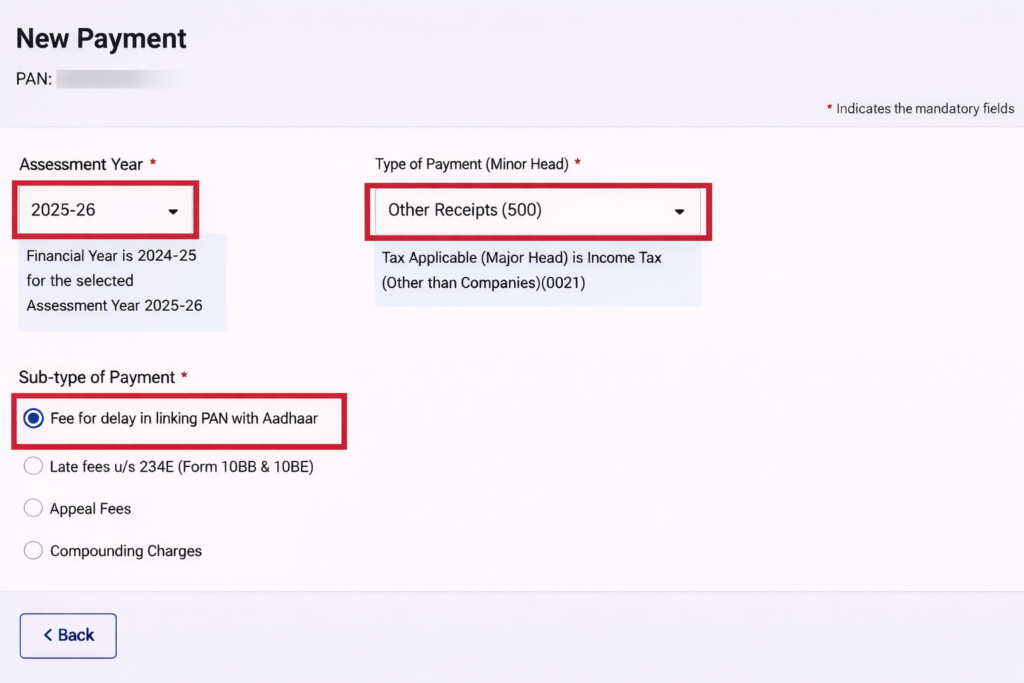The width and height of the screenshot is (1024, 683).
Task: Expand the Other Receipts (500) dropdown
Action: pos(536,210)
